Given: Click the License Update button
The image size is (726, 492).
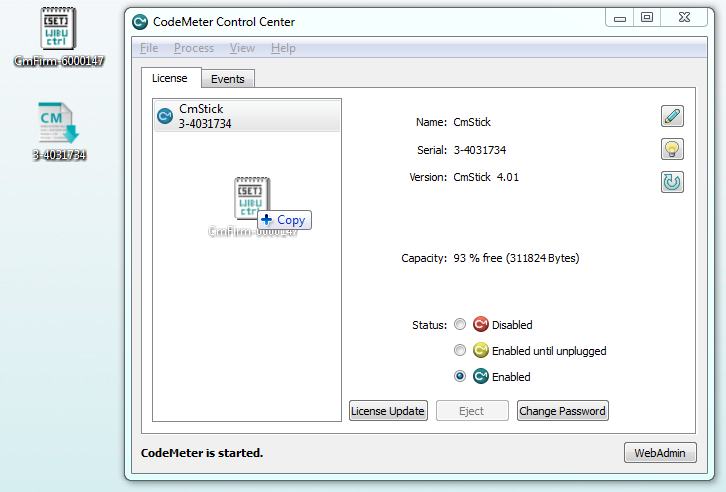Looking at the screenshot, I should coord(388,411).
